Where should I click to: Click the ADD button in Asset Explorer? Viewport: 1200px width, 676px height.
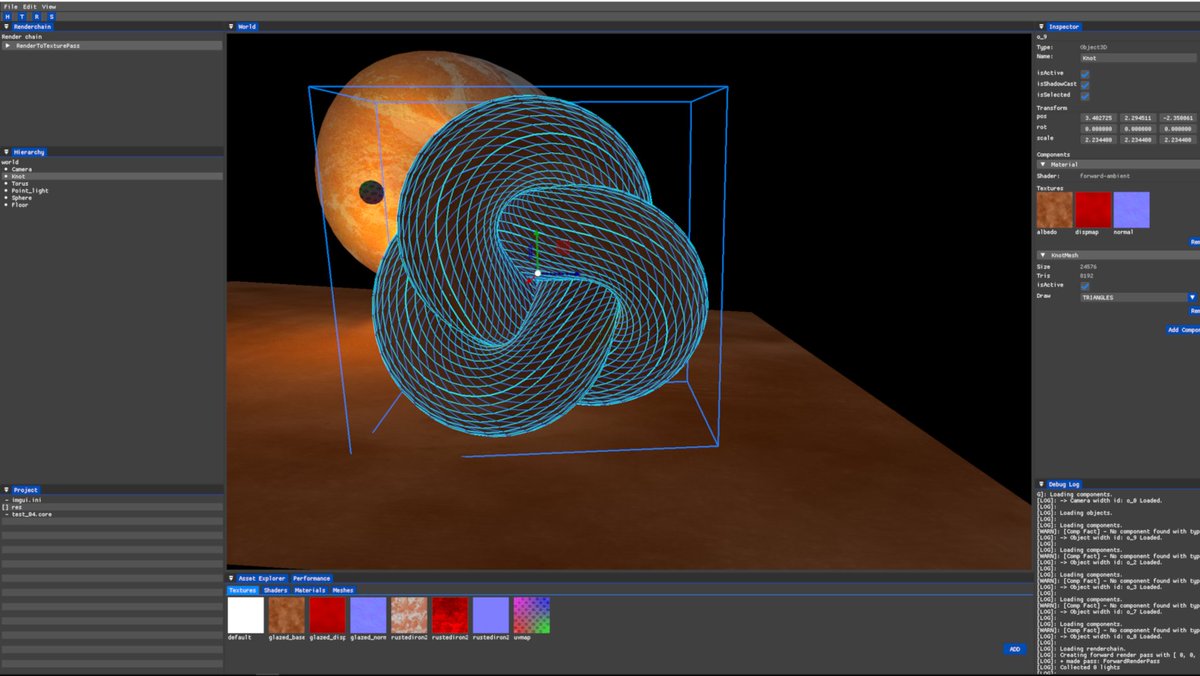pos(1015,649)
